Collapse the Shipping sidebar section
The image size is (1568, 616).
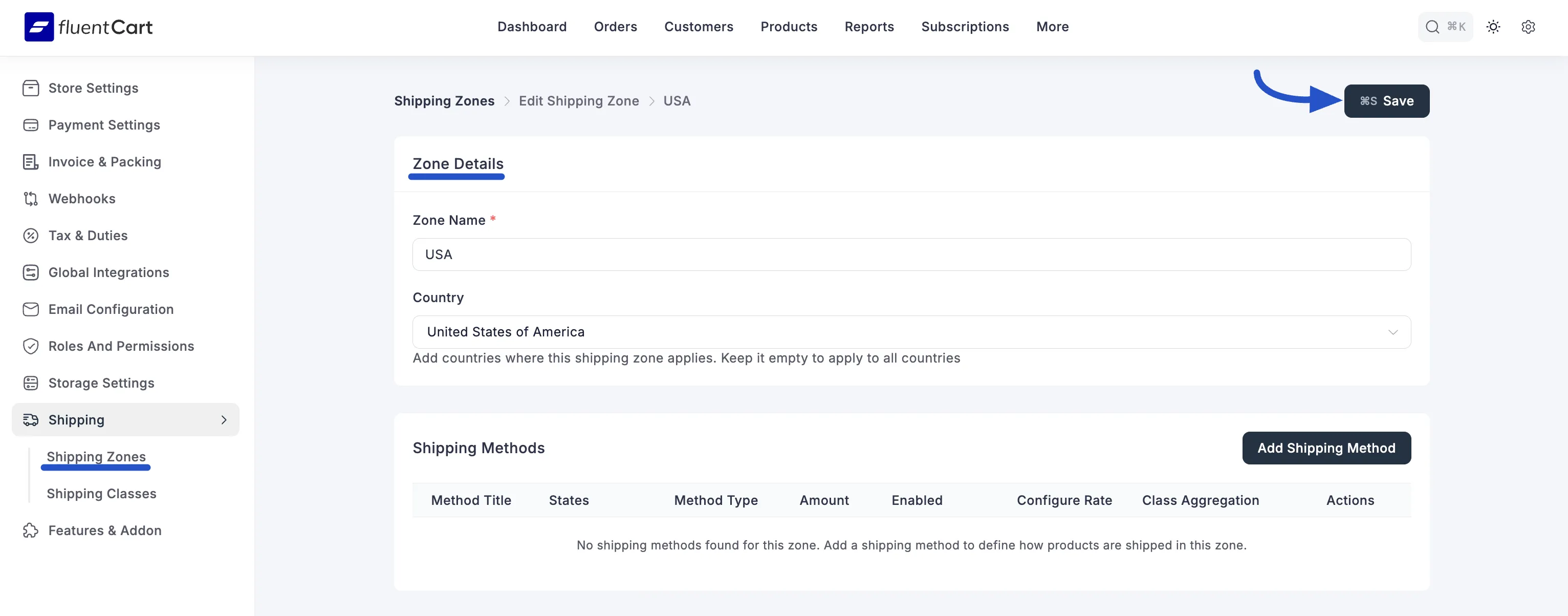(x=224, y=420)
